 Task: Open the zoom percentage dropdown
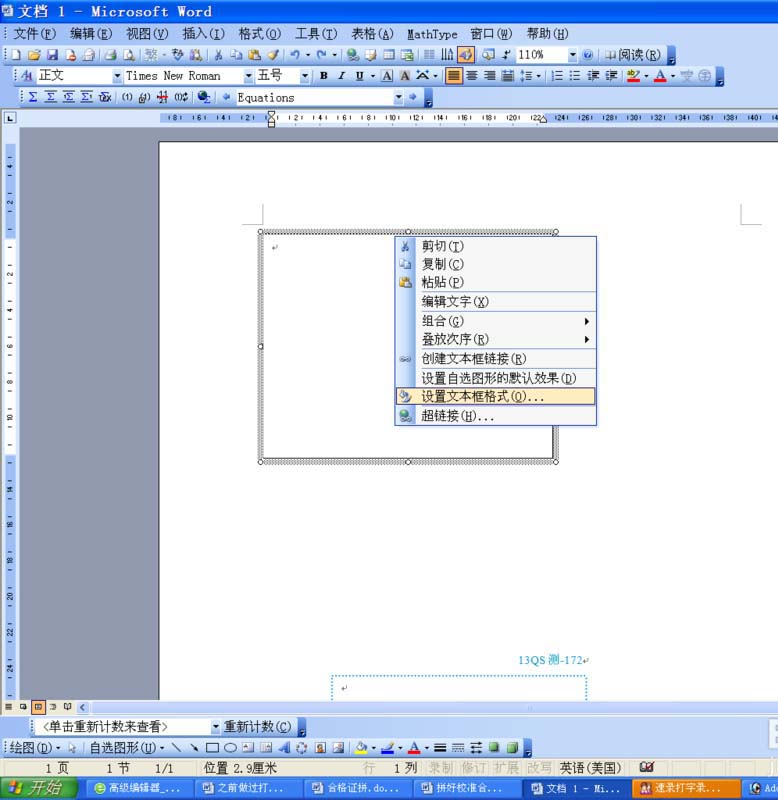[572, 55]
